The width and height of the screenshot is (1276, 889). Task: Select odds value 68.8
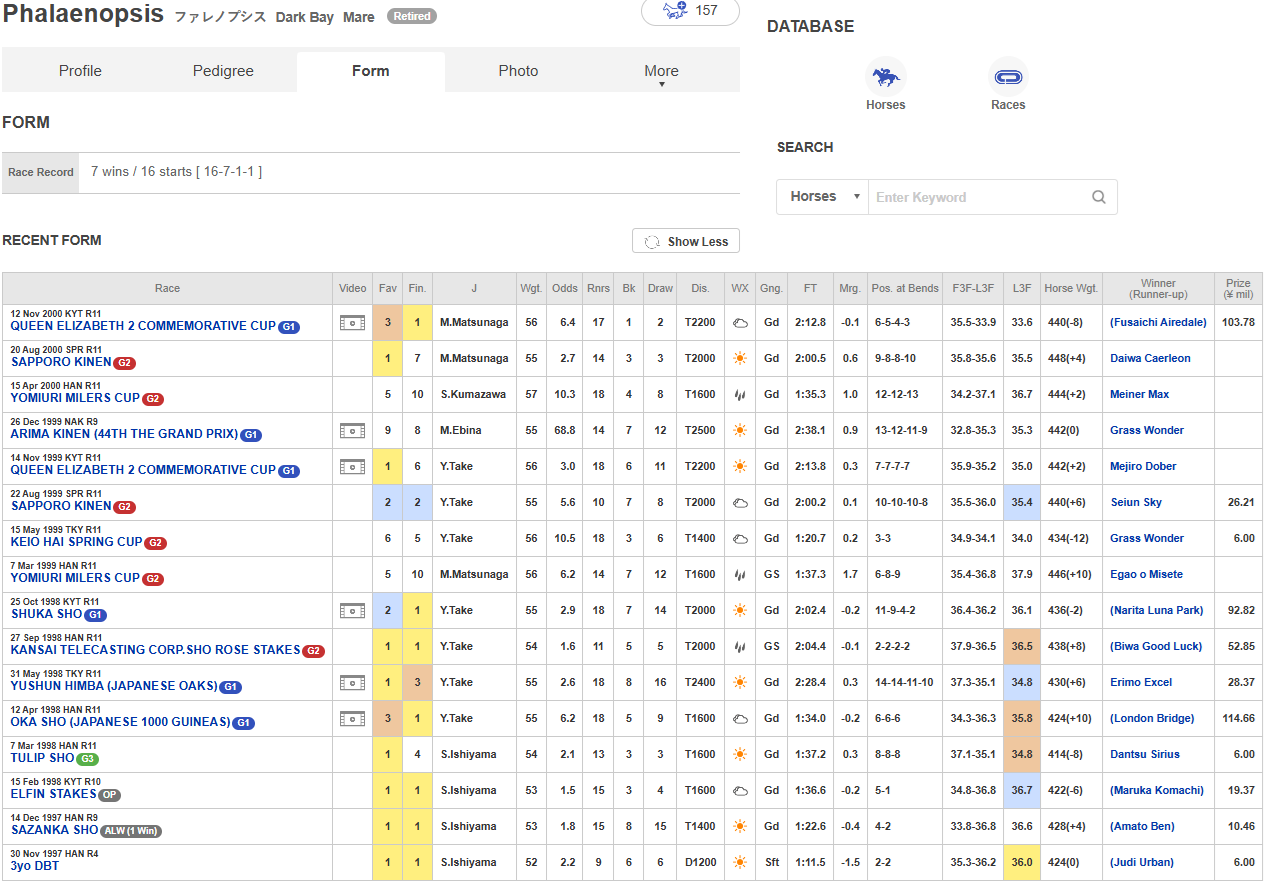pyautogui.click(x=565, y=430)
